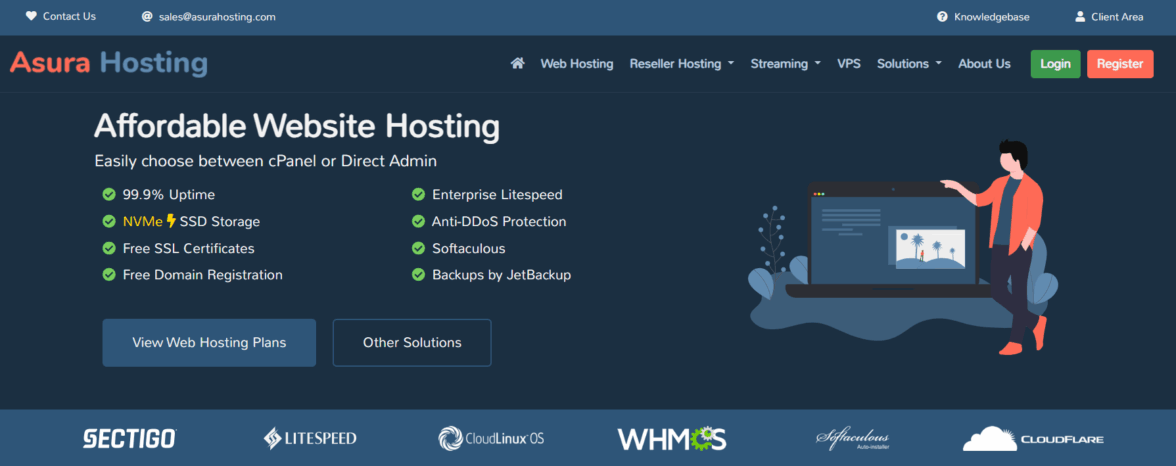
Task: Expand the Solutions dropdown menu
Action: tap(909, 64)
